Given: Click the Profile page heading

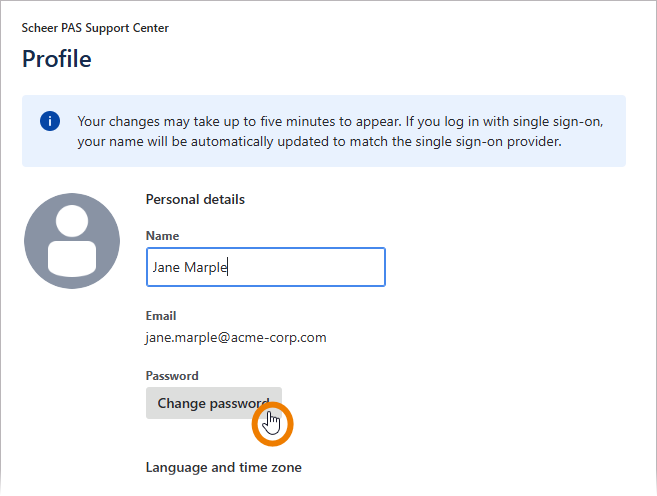Looking at the screenshot, I should [x=57, y=59].
